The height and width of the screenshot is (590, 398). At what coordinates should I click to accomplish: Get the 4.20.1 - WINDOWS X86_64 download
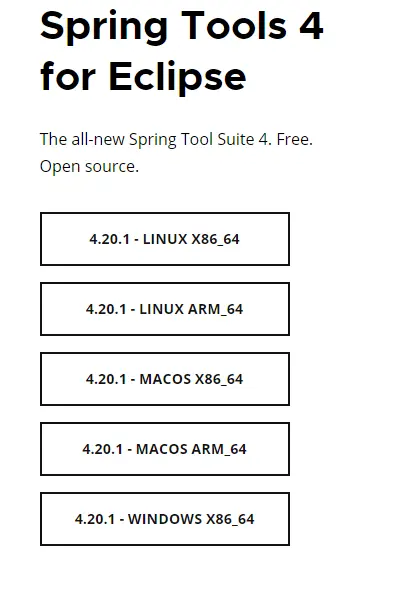coord(165,519)
